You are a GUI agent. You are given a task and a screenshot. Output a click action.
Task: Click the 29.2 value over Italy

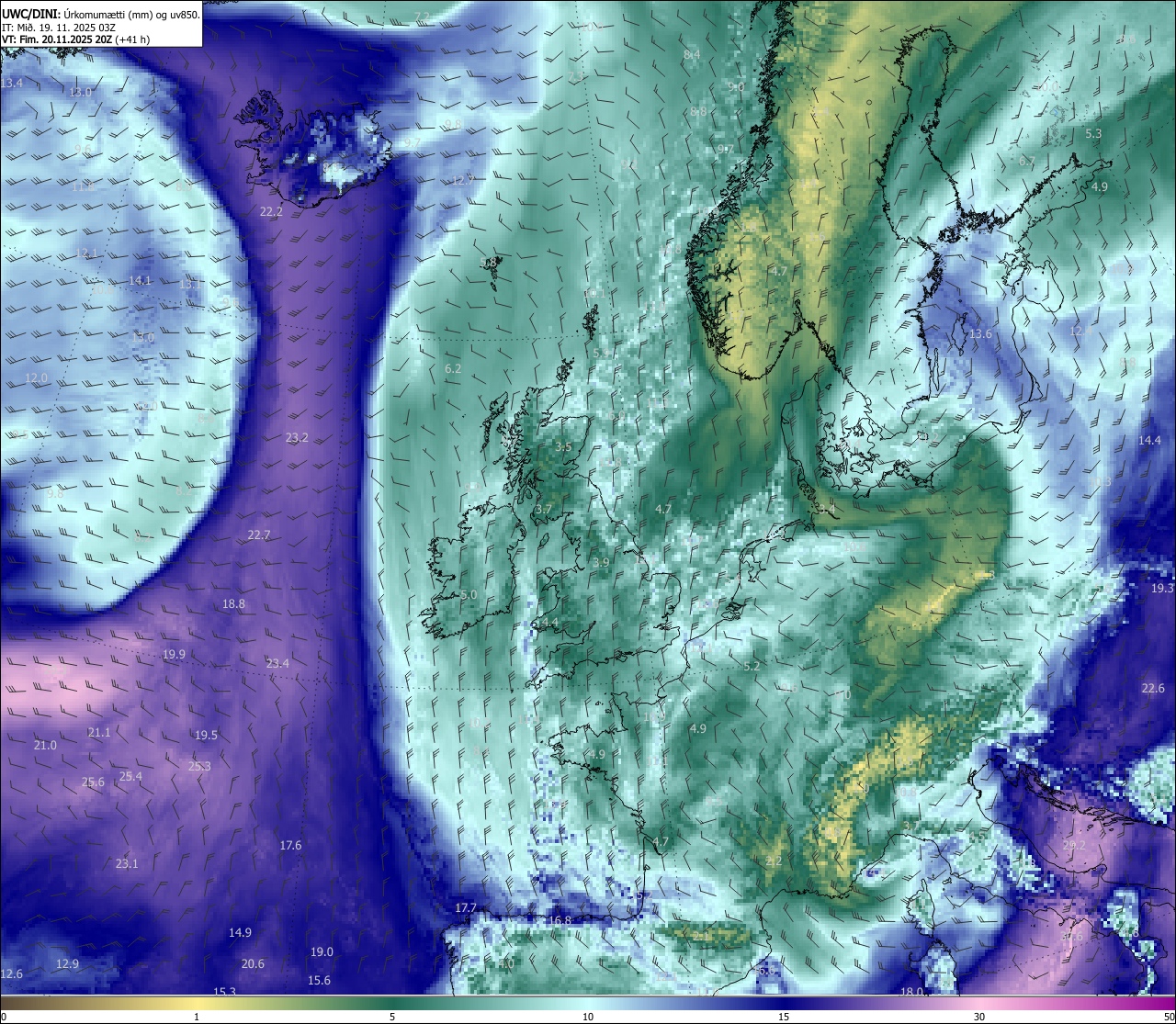coord(1074,846)
